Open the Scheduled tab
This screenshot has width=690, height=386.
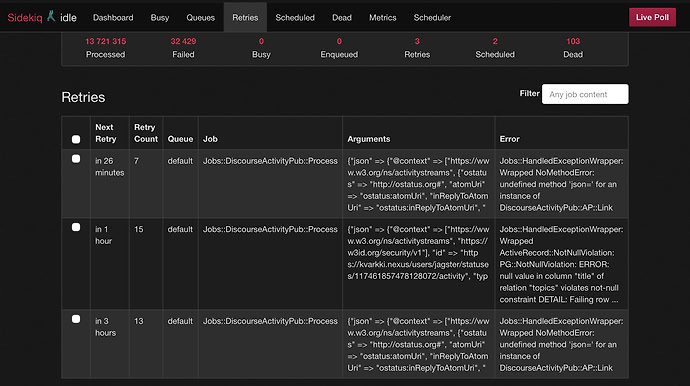[295, 18]
